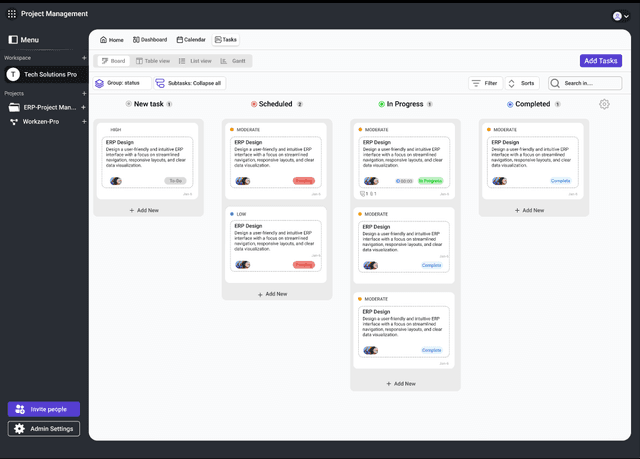The image size is (640, 459).
Task: Switch to Gantt view
Action: point(233,61)
